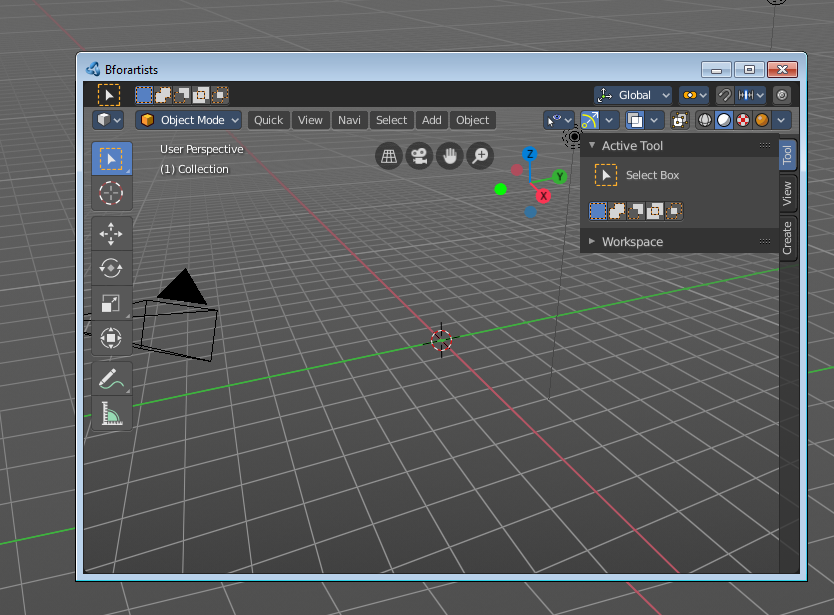The image size is (834, 615).
Task: Click the Select Box icon in top tool settings bar
Action: coord(109,95)
